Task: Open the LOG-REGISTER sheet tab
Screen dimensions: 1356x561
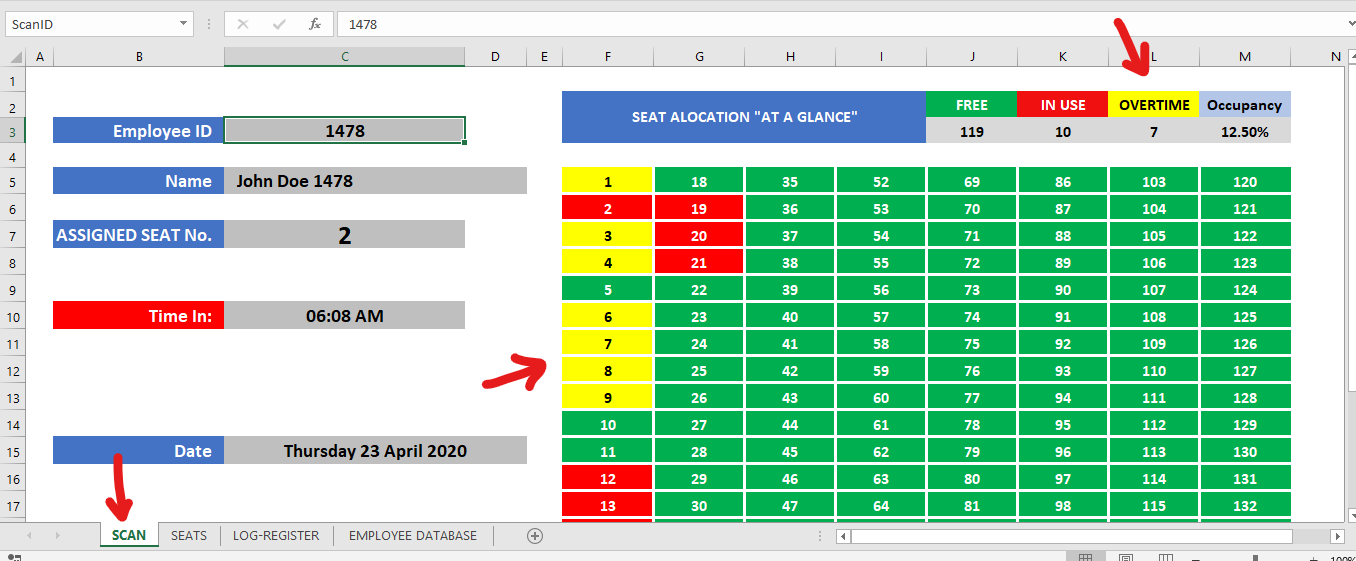Action: tap(276, 535)
